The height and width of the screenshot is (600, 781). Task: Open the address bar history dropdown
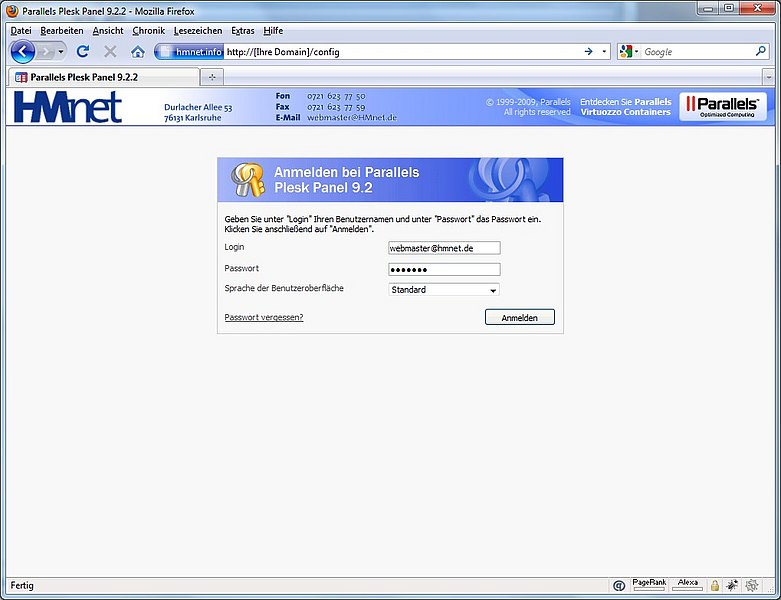[x=604, y=51]
